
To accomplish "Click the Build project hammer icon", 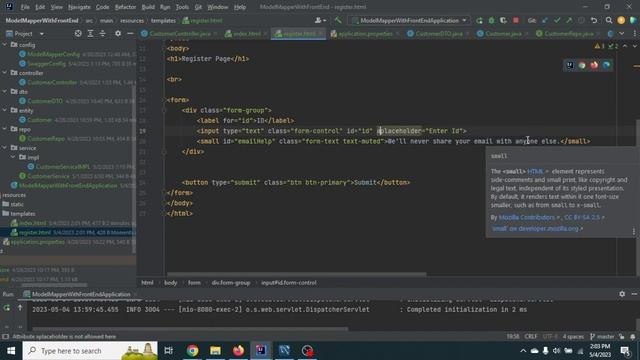I will (x=338, y=20).
